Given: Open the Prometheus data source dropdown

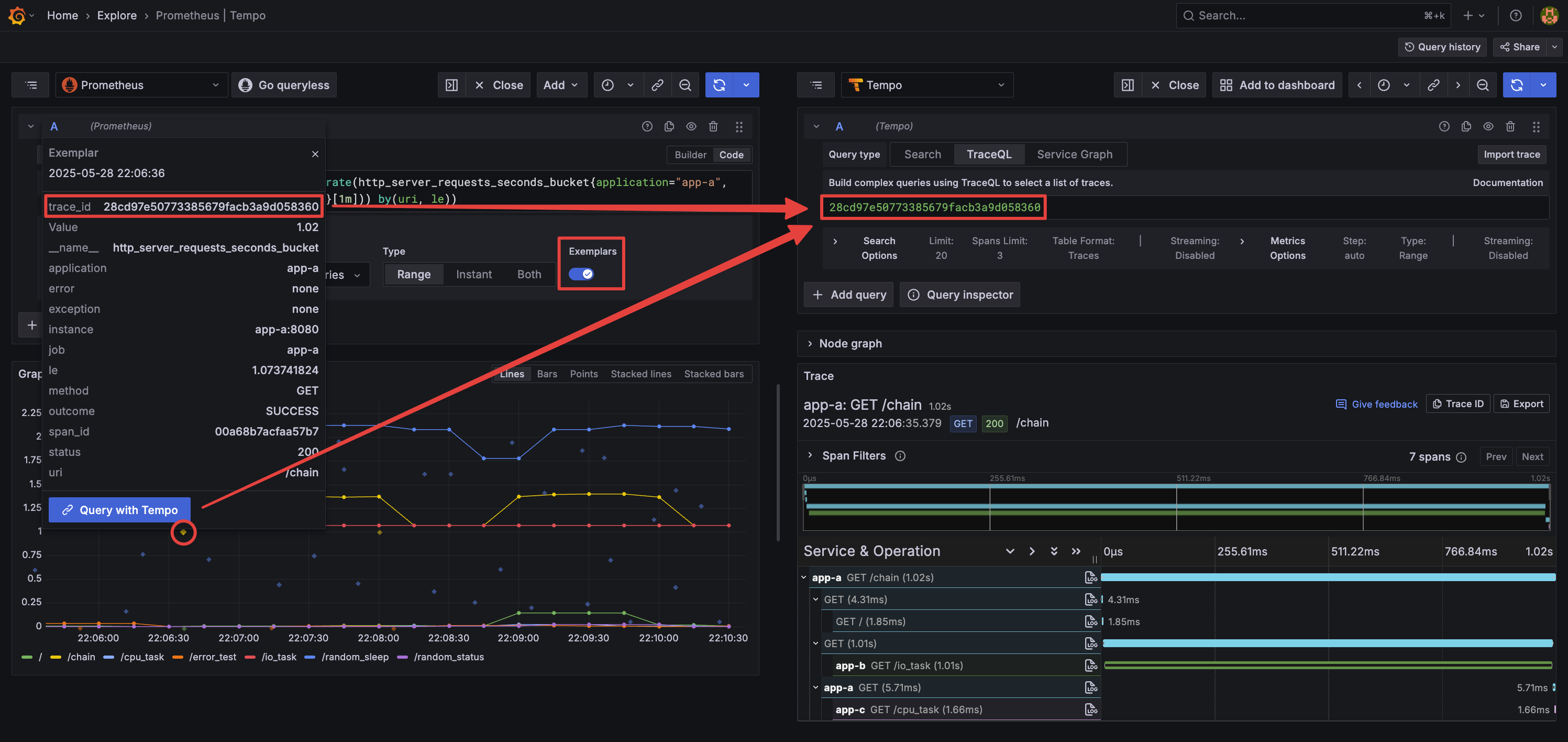Looking at the screenshot, I should tap(141, 85).
